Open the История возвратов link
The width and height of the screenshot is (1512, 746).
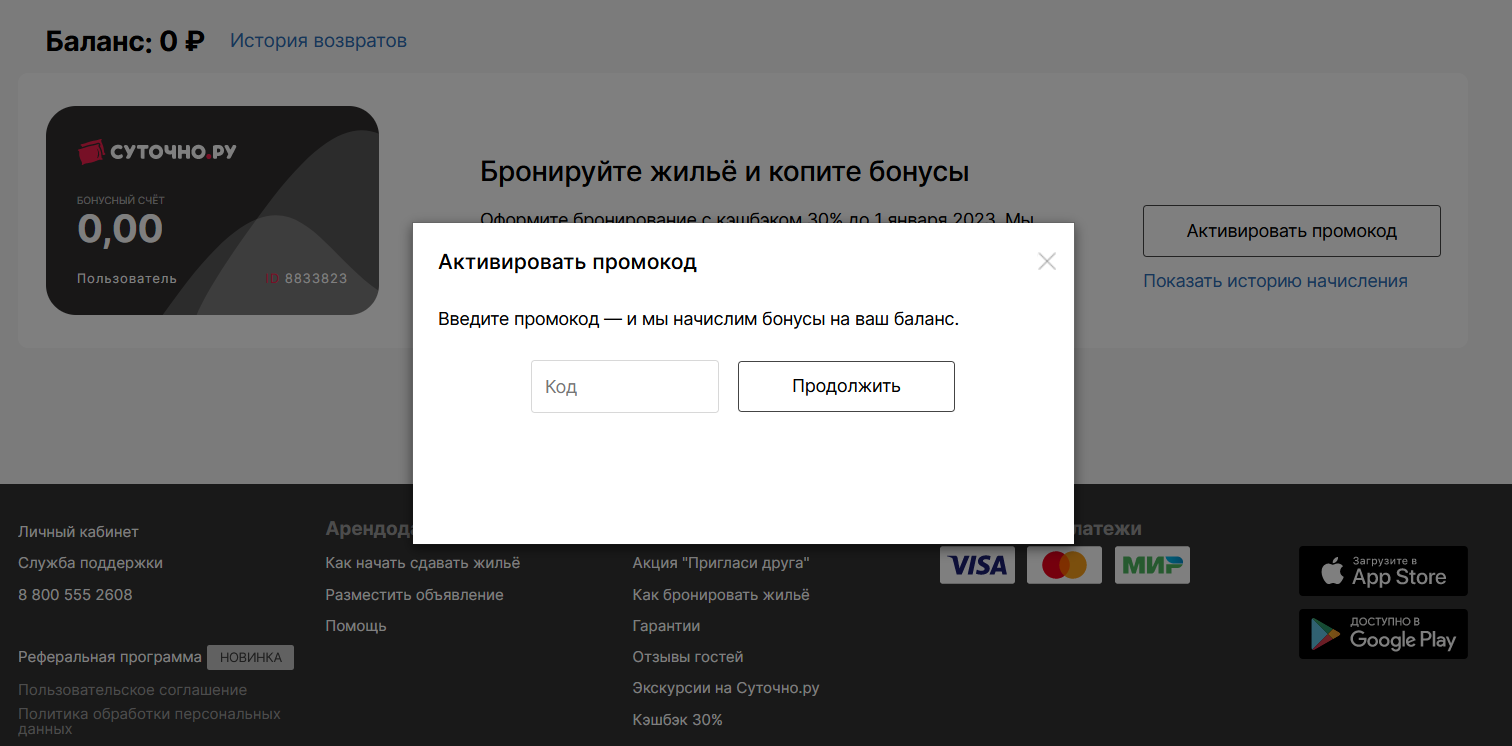coord(318,41)
